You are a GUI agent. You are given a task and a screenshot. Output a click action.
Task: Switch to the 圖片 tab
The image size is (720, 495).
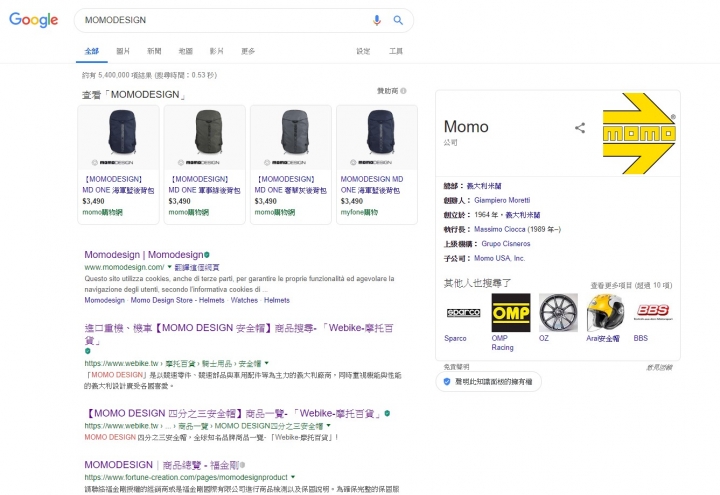123,51
